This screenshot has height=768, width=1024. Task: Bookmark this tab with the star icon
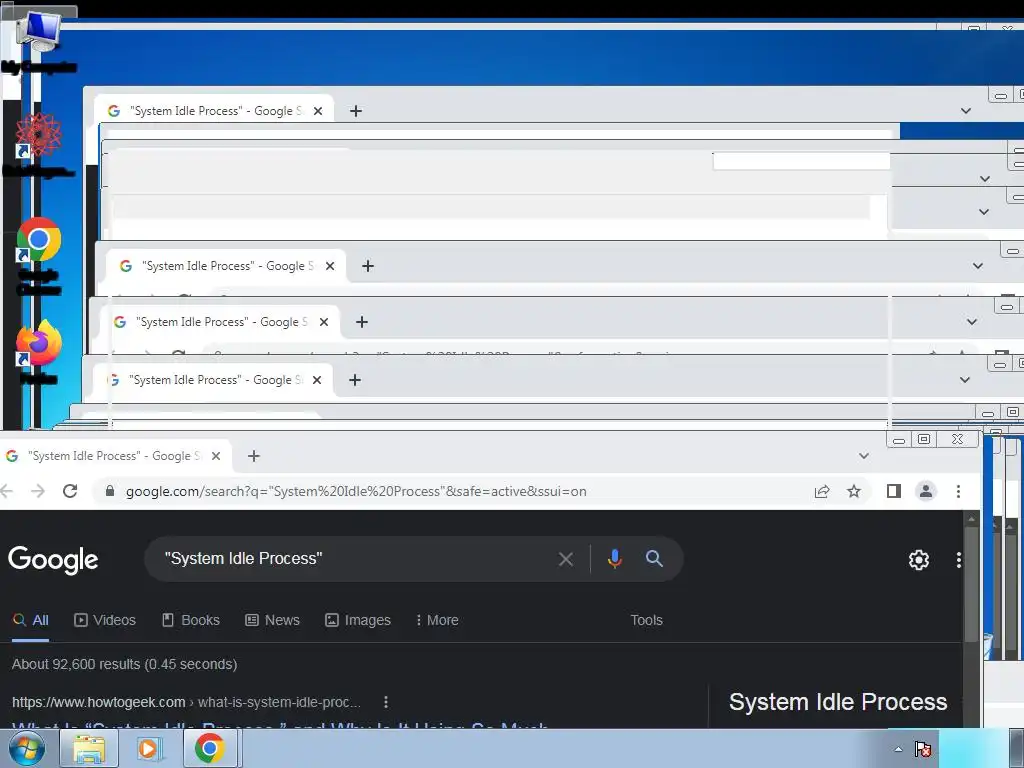click(854, 491)
